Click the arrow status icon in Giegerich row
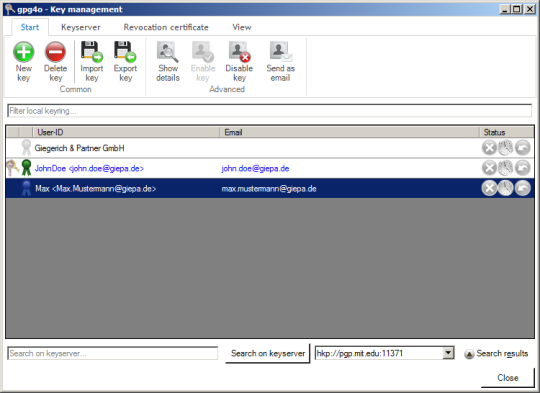540x393 pixels. pos(522,148)
